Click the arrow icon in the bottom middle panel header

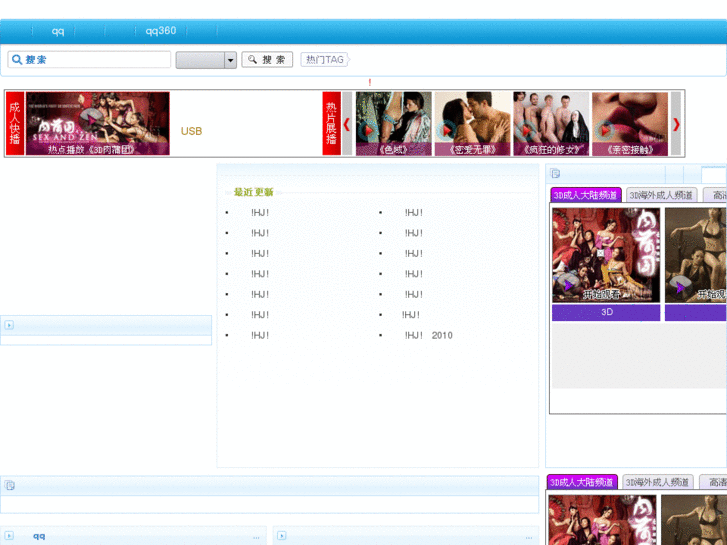coord(281,536)
